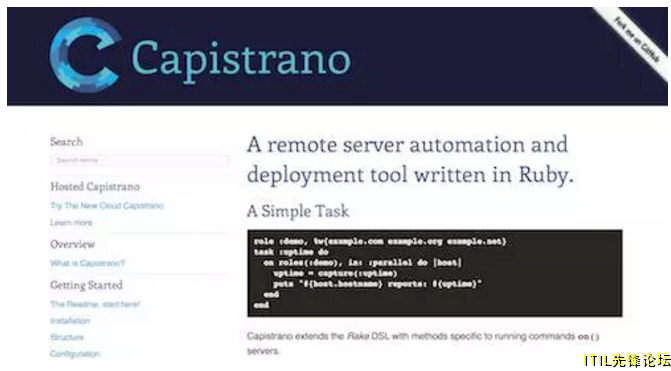Open Try The New Cloud Capistrano link
Image resolution: width=671 pixels, height=371 pixels.
107,206
